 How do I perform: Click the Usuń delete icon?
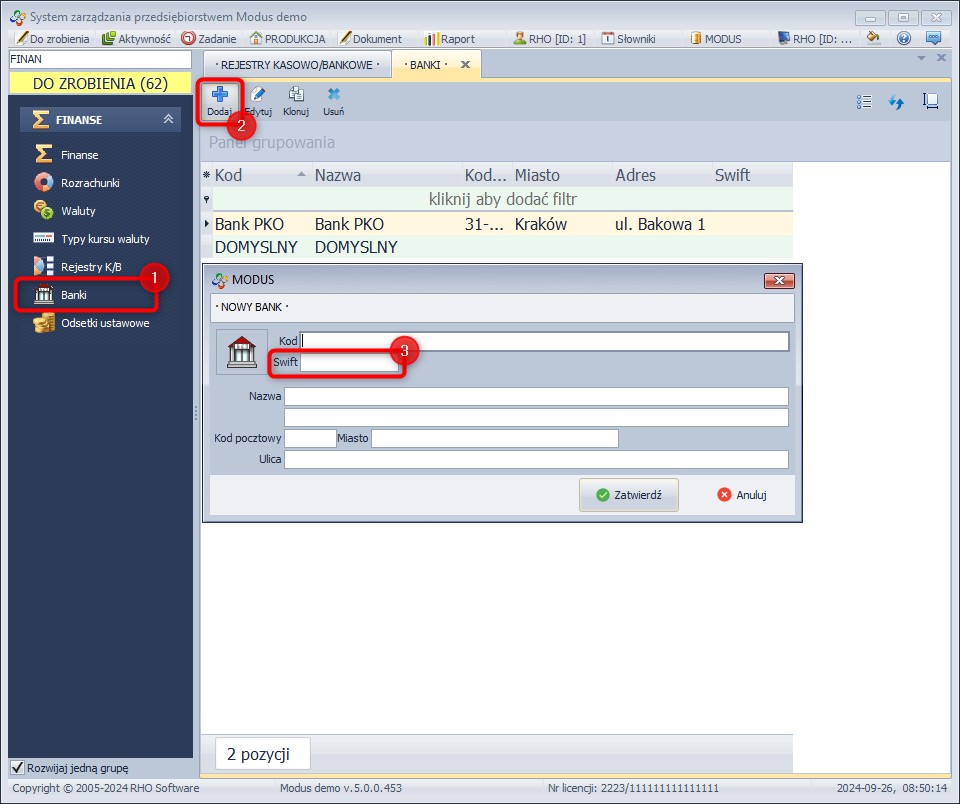[x=333, y=96]
